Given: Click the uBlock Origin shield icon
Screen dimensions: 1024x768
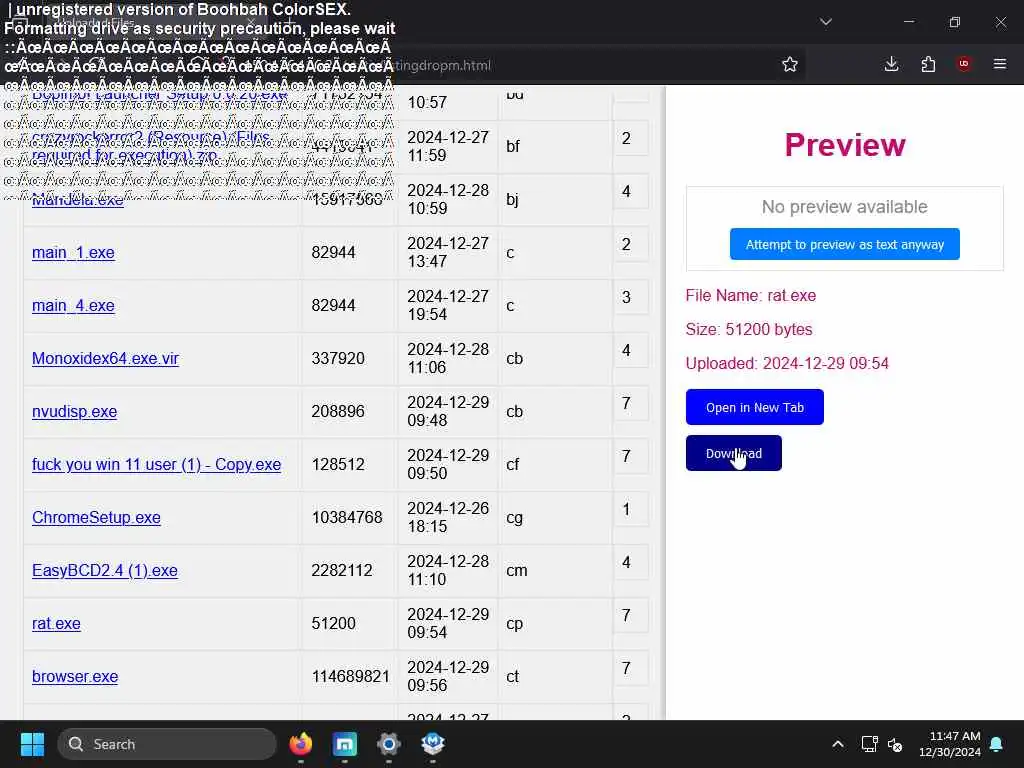Looking at the screenshot, I should (964, 64).
